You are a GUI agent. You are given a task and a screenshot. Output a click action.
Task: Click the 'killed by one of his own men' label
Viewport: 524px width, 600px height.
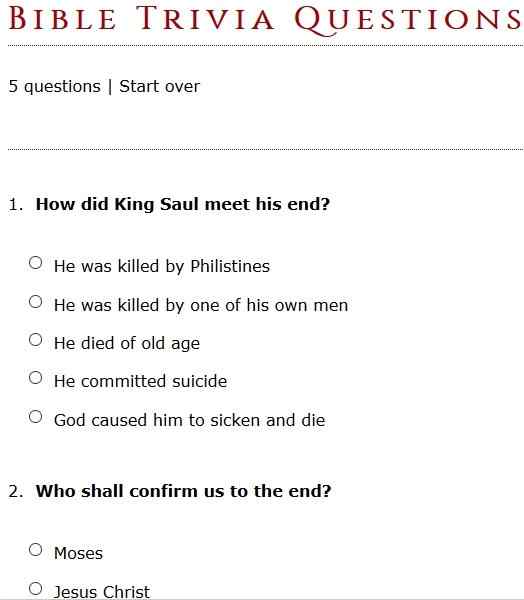(201, 305)
